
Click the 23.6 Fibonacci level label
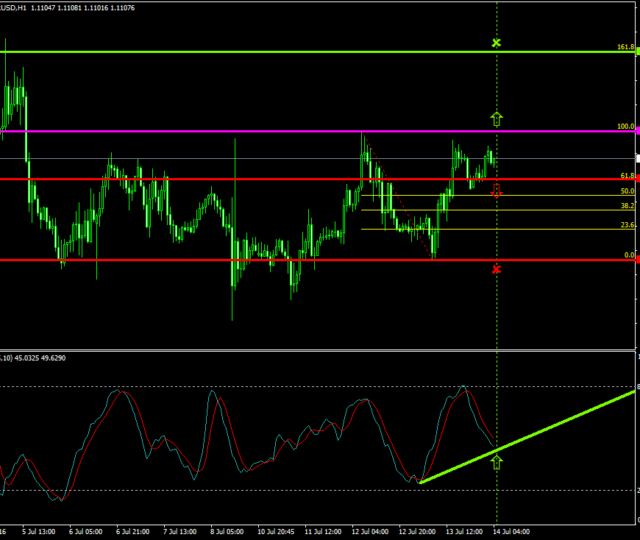coord(627,225)
